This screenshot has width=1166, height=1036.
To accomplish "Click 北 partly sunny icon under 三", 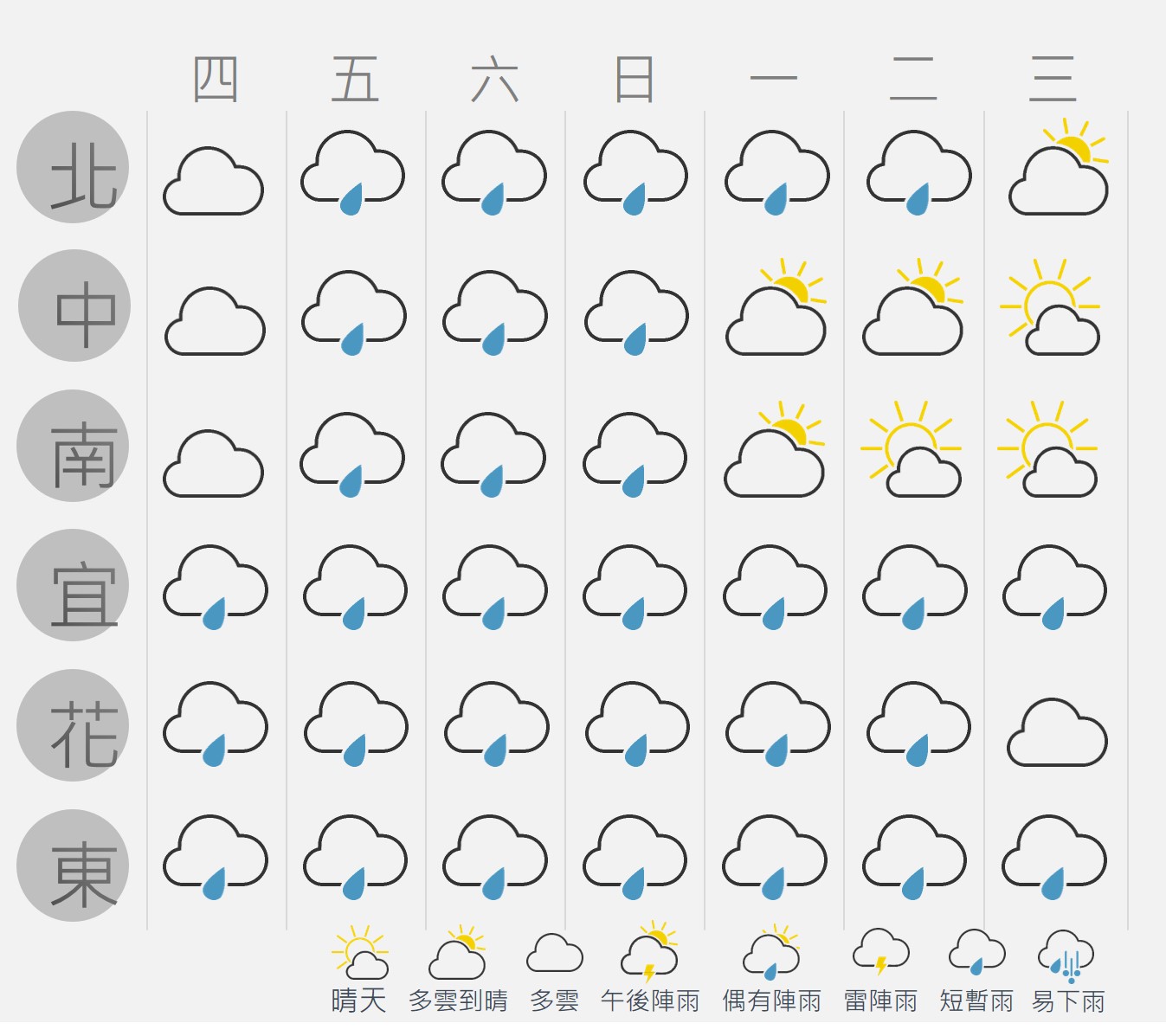I will [1059, 167].
